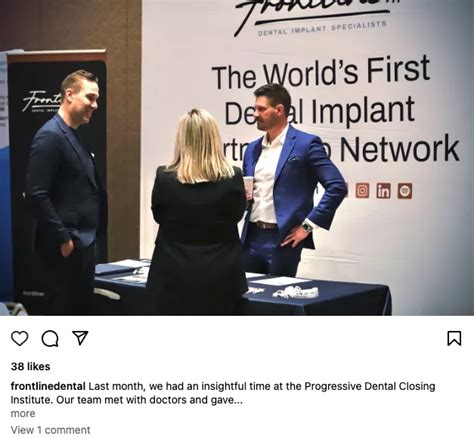Click "The World's First" headline text
474x439 pixels.
tap(321, 74)
